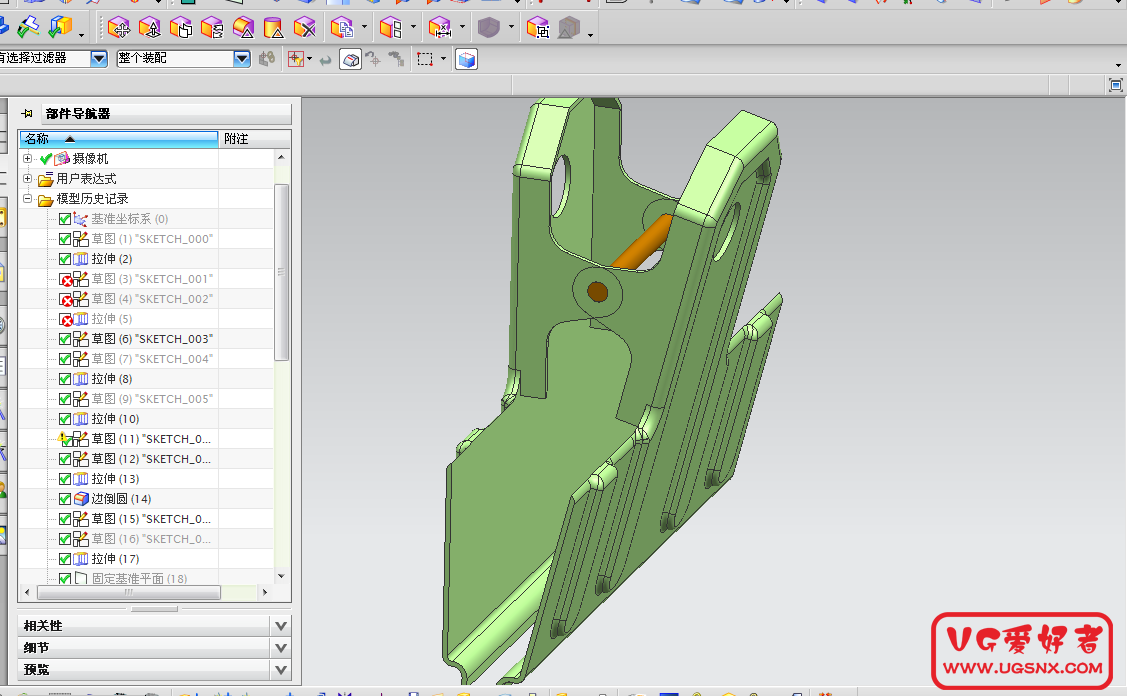The image size is (1127, 696).
Task: Click the Delete Face icon with X
Action: 305,28
